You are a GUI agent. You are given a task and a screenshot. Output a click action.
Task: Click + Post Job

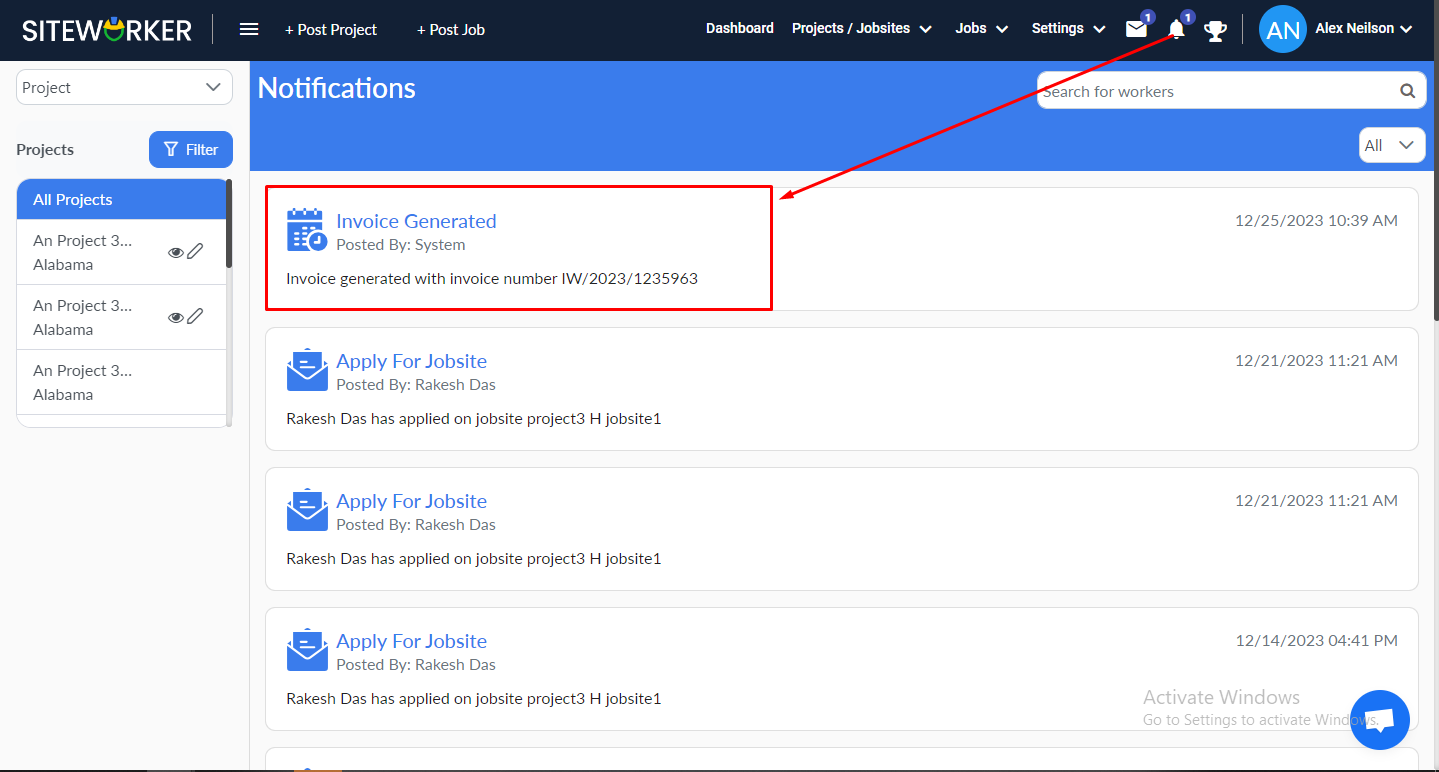pos(451,30)
